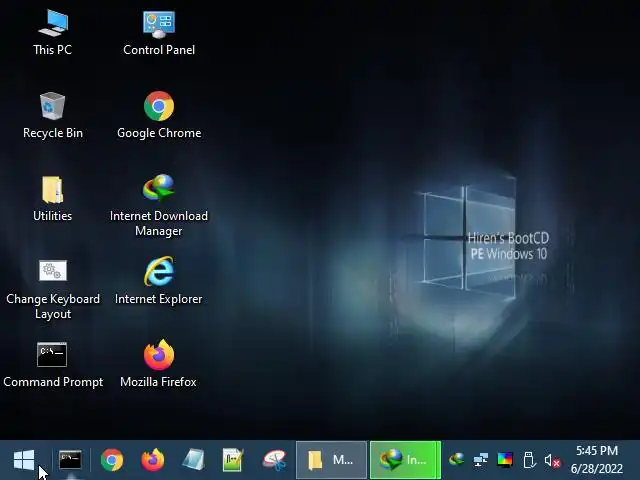Image resolution: width=640 pixels, height=480 pixels.
Task: Launch Internet Explorer from the desktop
Action: click(x=159, y=281)
